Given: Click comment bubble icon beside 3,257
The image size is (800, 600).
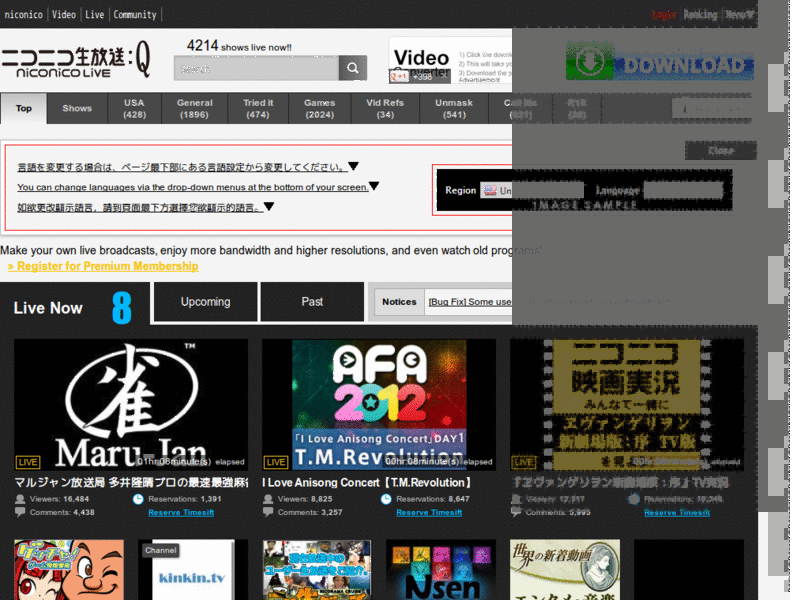Looking at the screenshot, I should 268,512.
